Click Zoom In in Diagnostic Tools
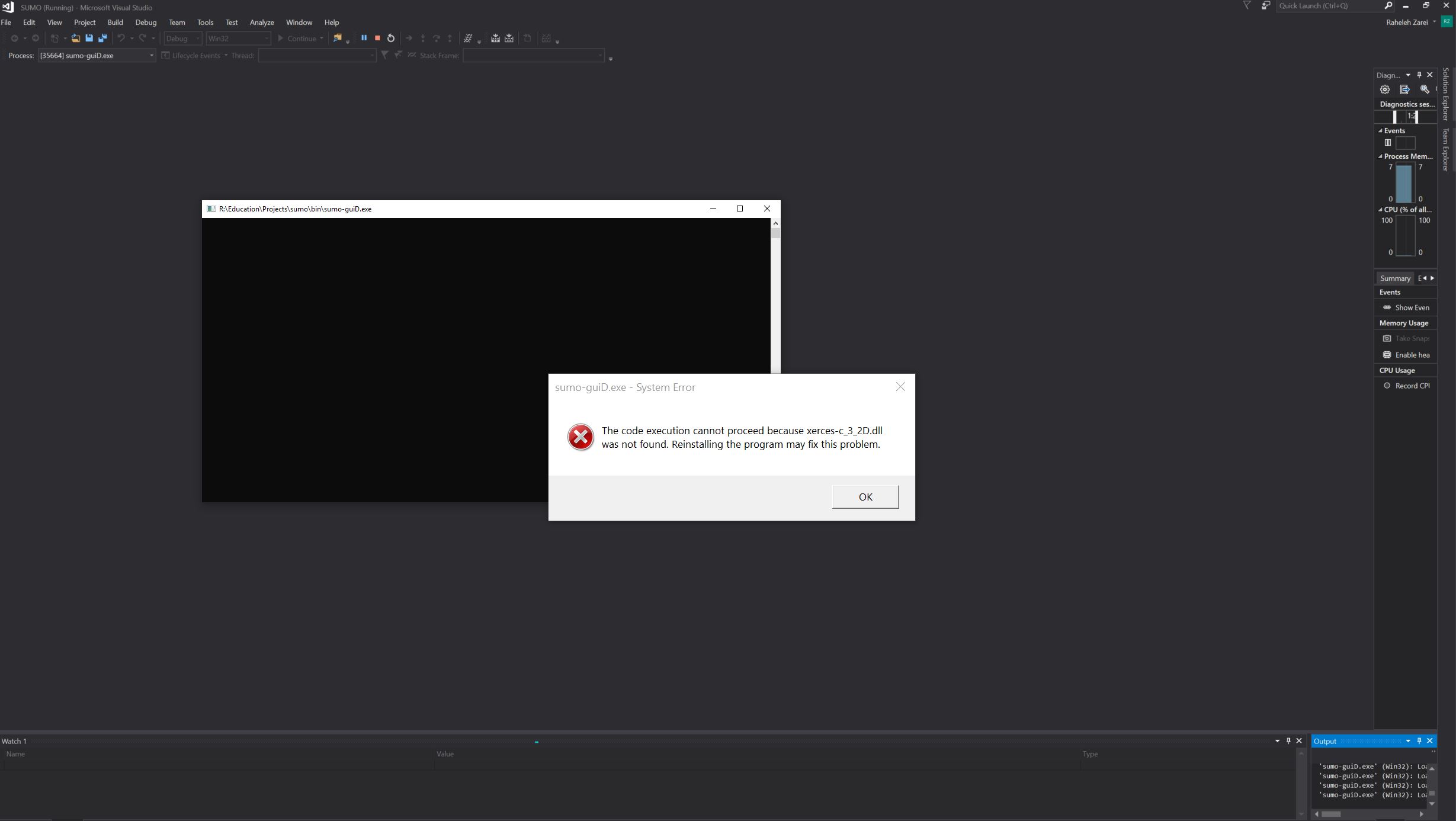1456x821 pixels. click(x=1425, y=89)
